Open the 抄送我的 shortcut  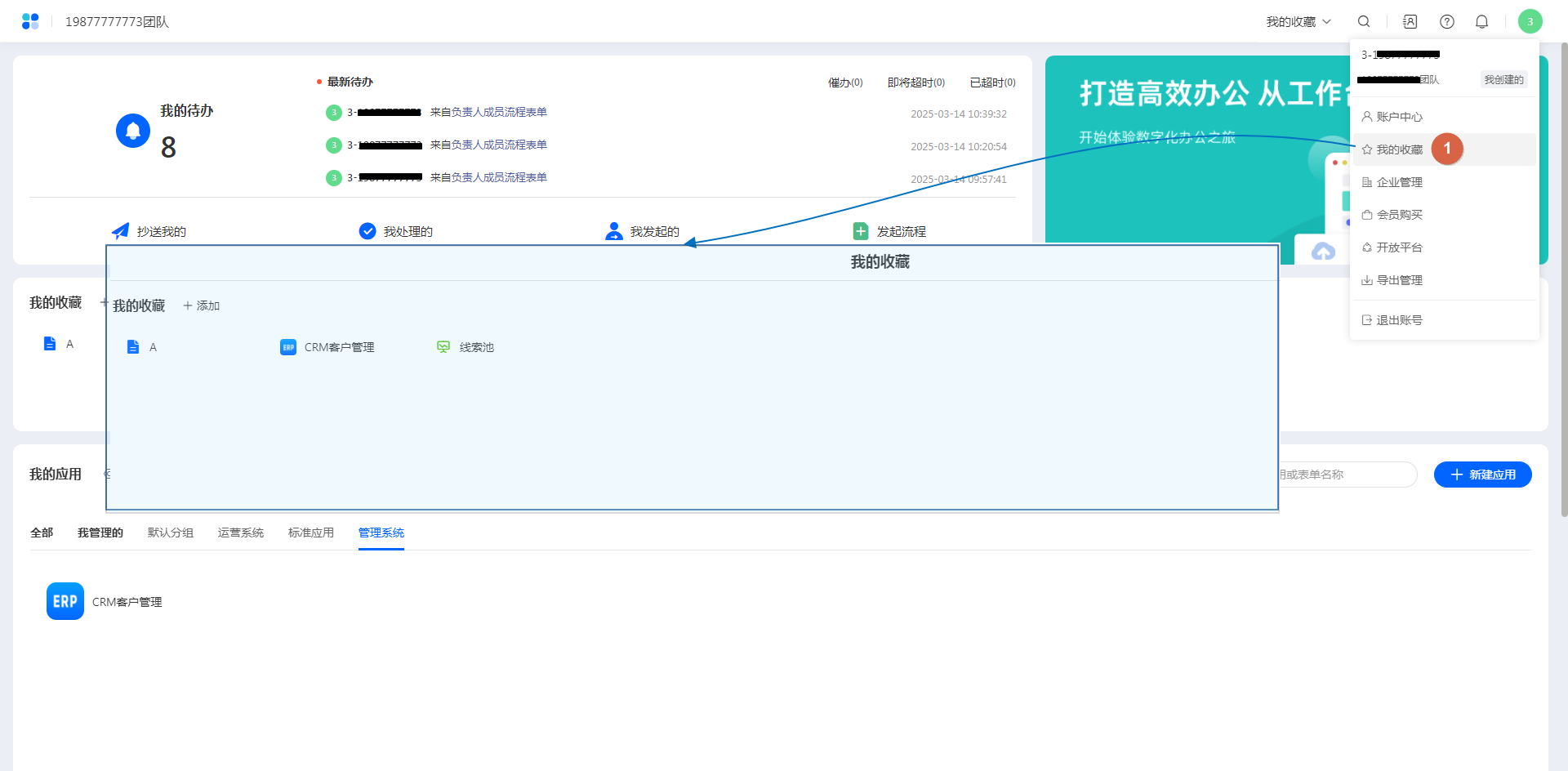pyautogui.click(x=149, y=232)
